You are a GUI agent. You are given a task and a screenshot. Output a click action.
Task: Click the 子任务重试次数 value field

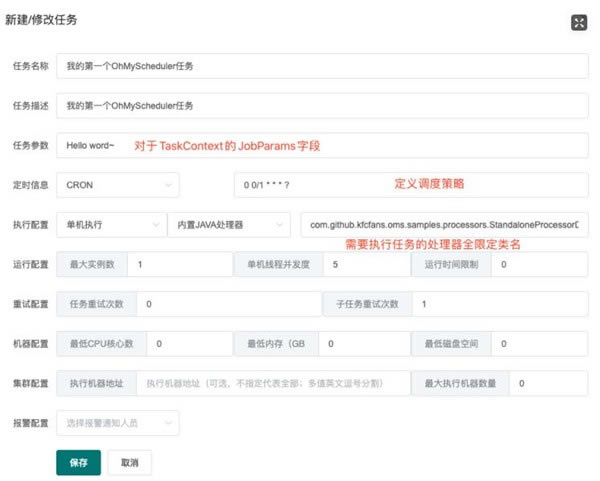[500, 304]
